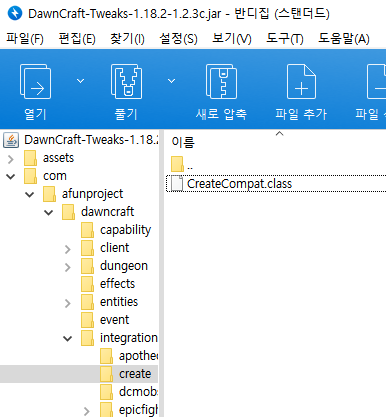Select the effects folder
The height and width of the screenshot is (417, 386).
click(117, 284)
